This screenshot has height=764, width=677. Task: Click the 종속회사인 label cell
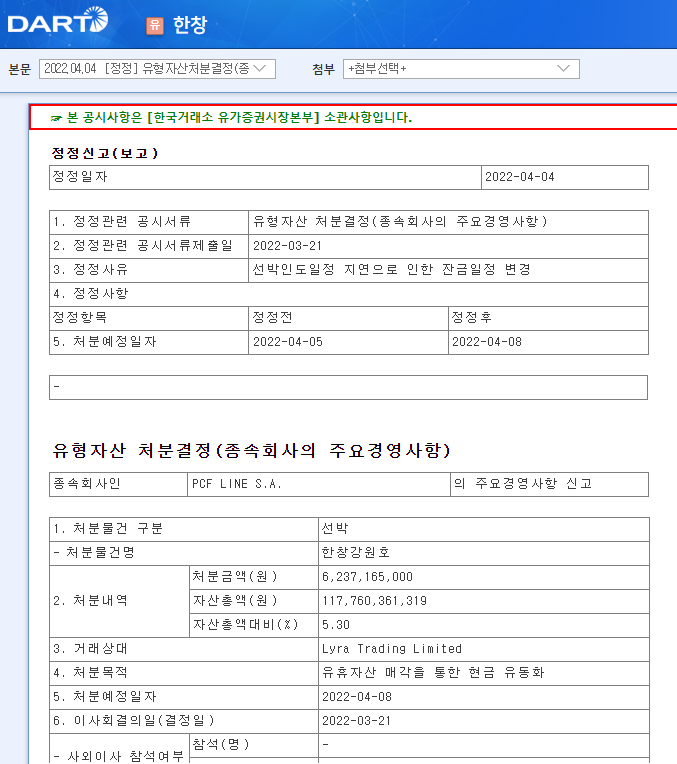[118, 484]
